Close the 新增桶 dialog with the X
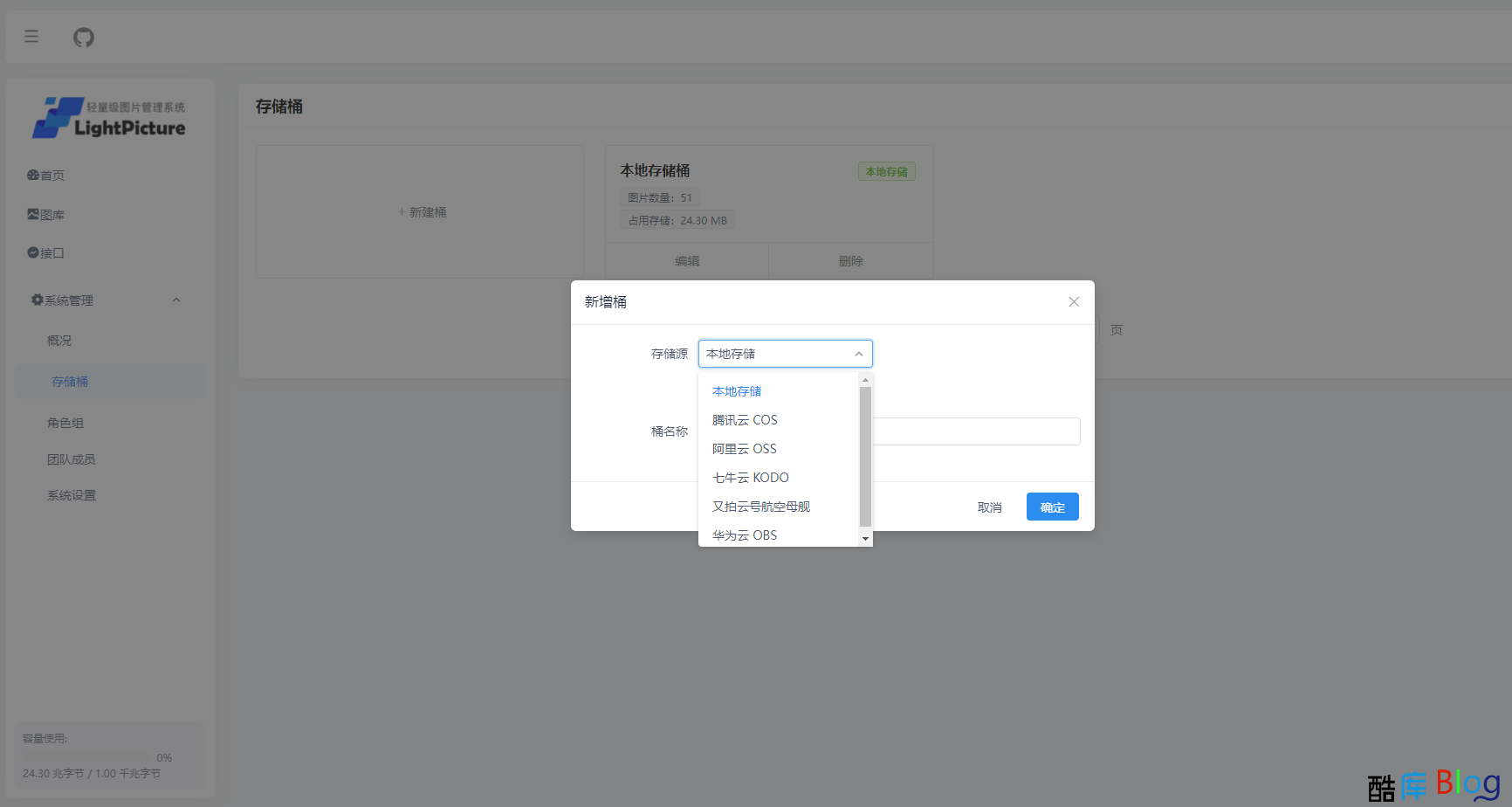Viewport: 1512px width, 807px height. click(x=1074, y=301)
